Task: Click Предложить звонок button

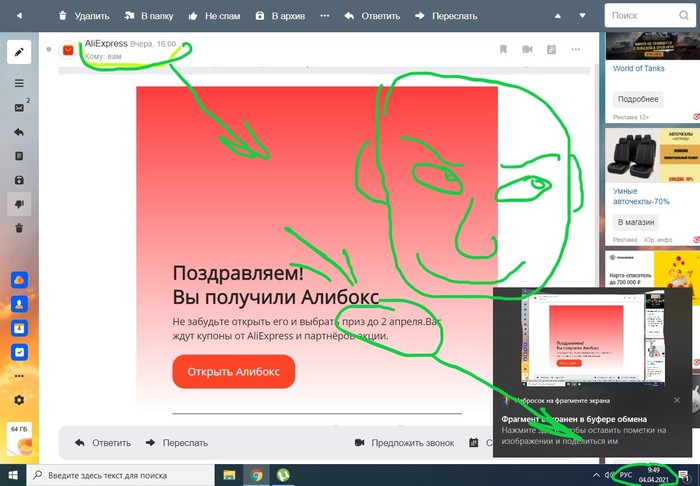Action: [x=404, y=443]
